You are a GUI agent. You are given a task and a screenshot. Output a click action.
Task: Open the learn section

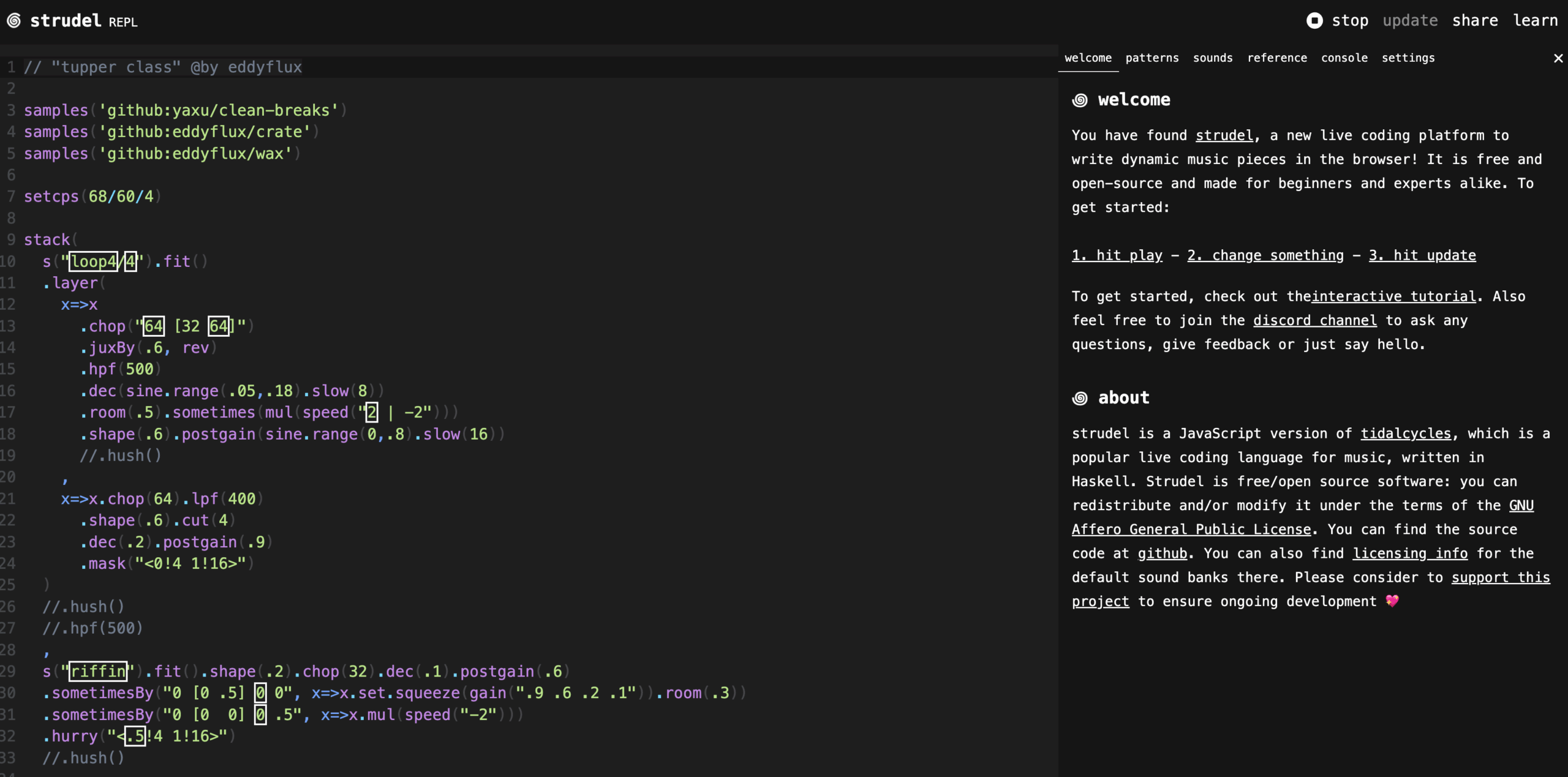coord(1534,20)
